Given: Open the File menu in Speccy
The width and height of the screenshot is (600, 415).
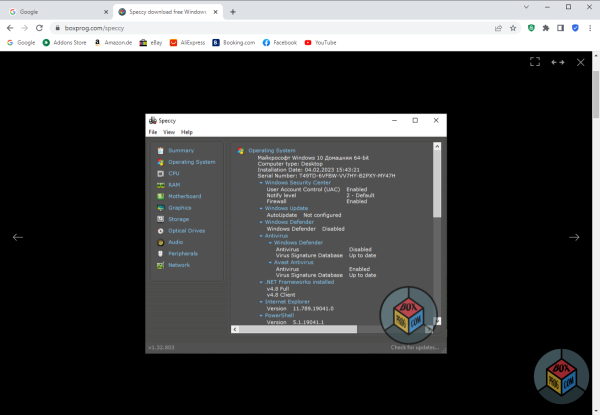Looking at the screenshot, I should point(153,132).
